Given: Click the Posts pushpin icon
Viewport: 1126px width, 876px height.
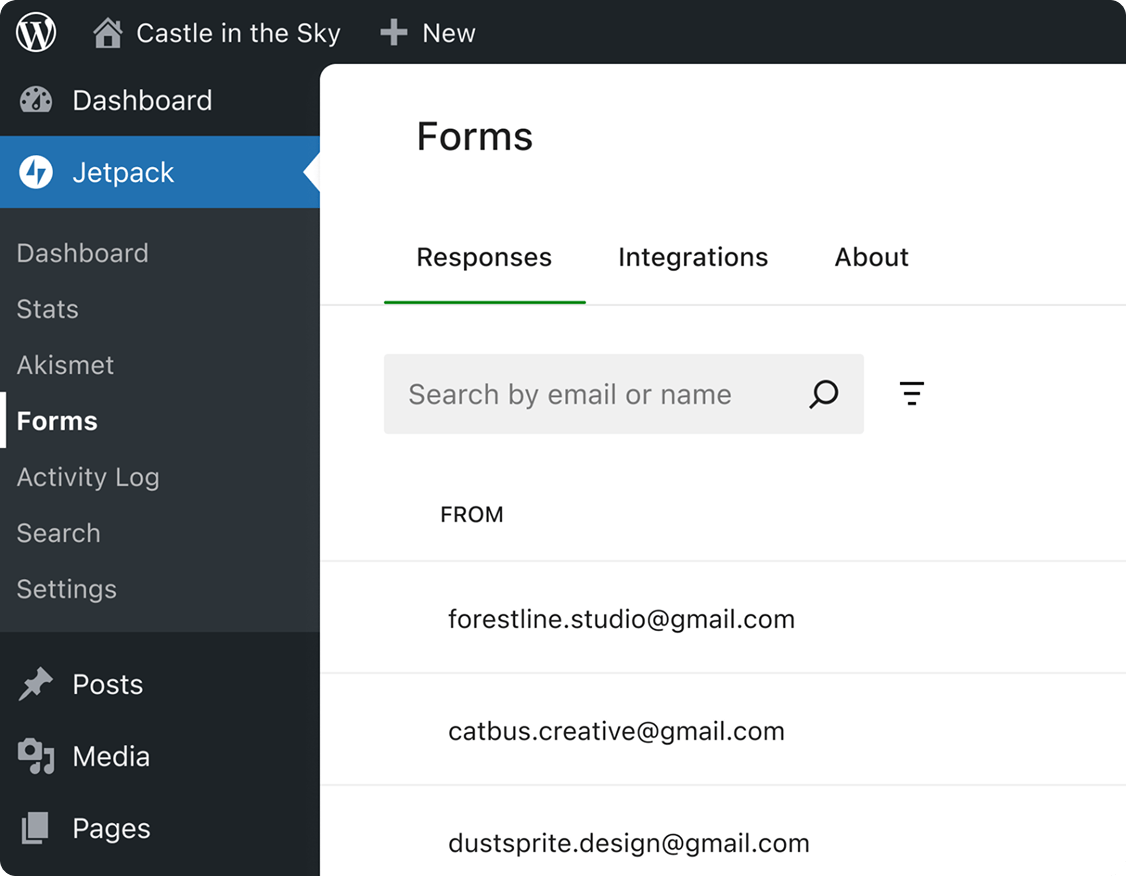Looking at the screenshot, I should (x=36, y=685).
